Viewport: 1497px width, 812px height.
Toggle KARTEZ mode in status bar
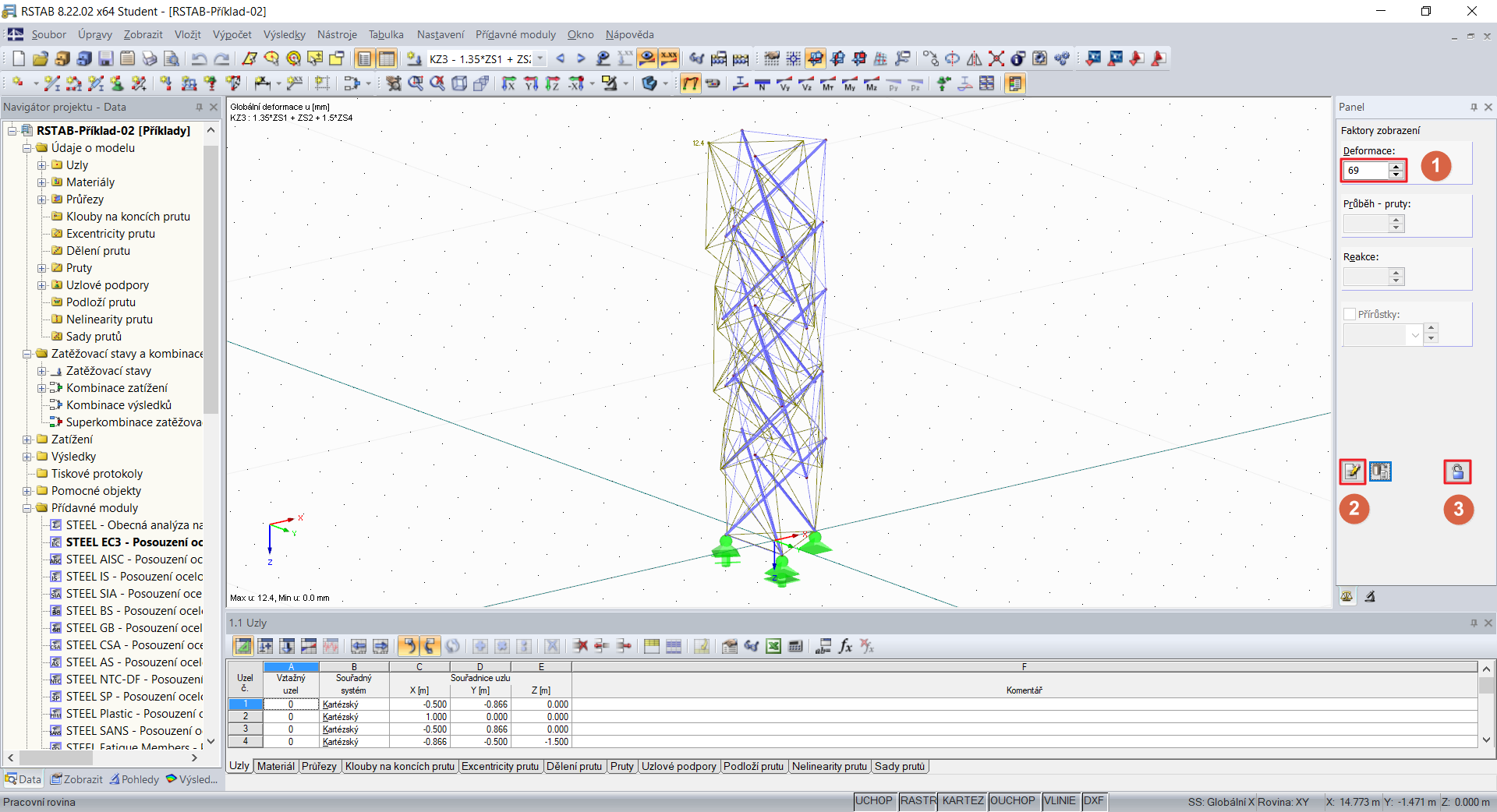coord(963,801)
